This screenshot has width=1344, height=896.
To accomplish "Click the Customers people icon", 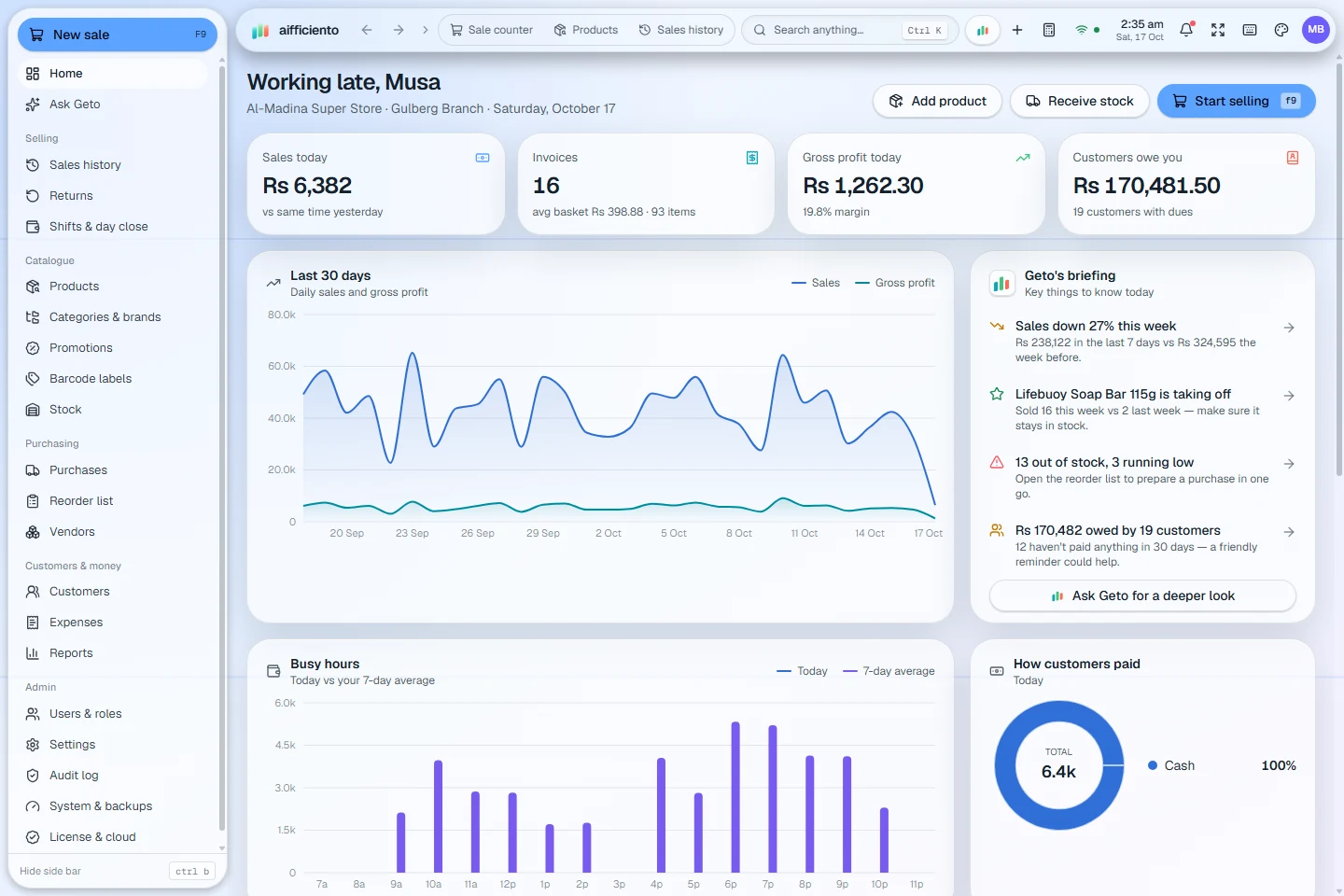I will click(33, 592).
